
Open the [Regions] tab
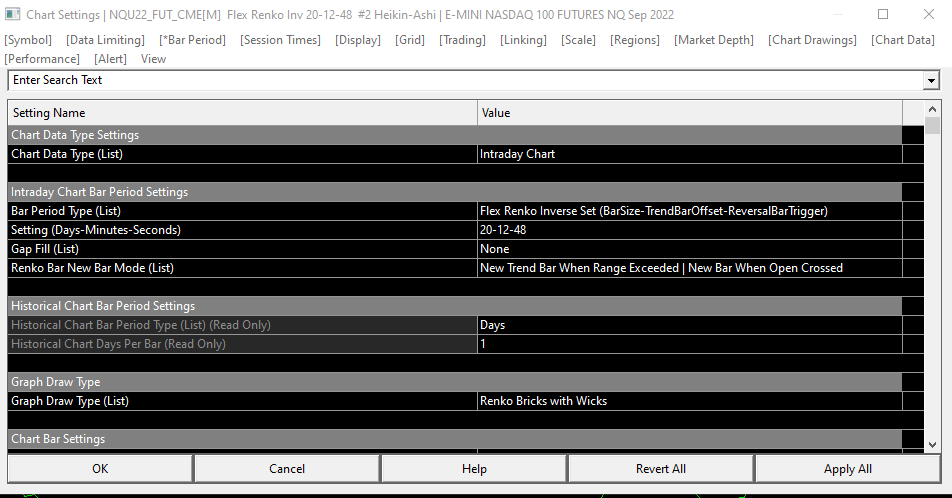coord(634,40)
